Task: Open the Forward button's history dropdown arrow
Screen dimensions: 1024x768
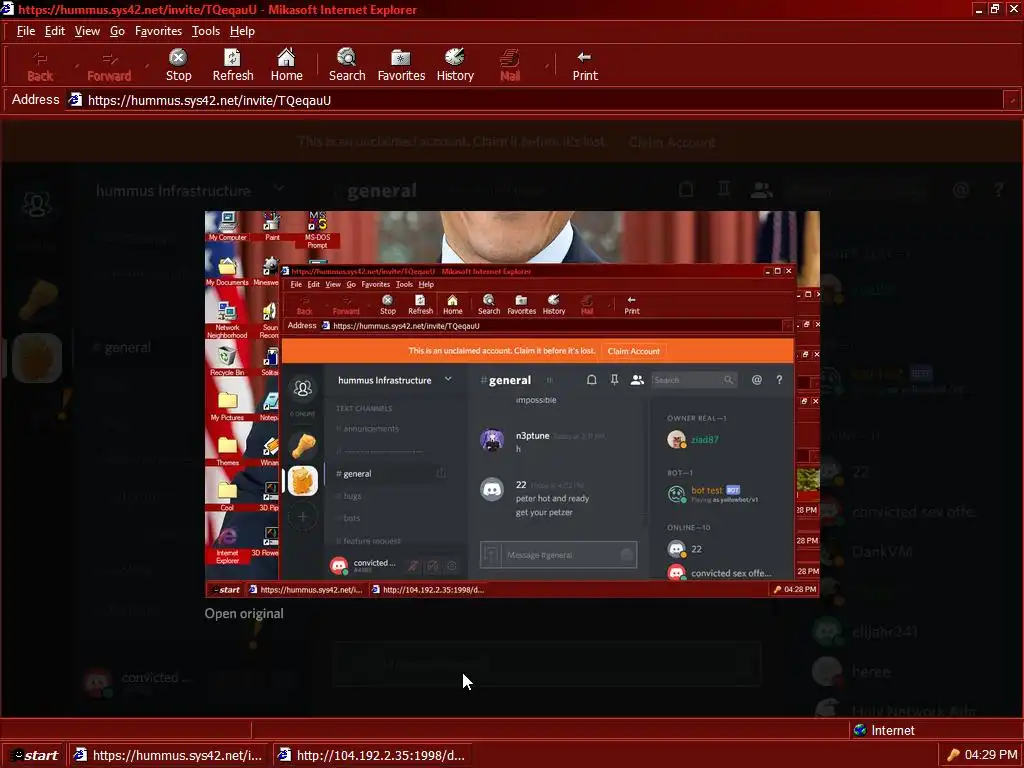Action: (147, 65)
